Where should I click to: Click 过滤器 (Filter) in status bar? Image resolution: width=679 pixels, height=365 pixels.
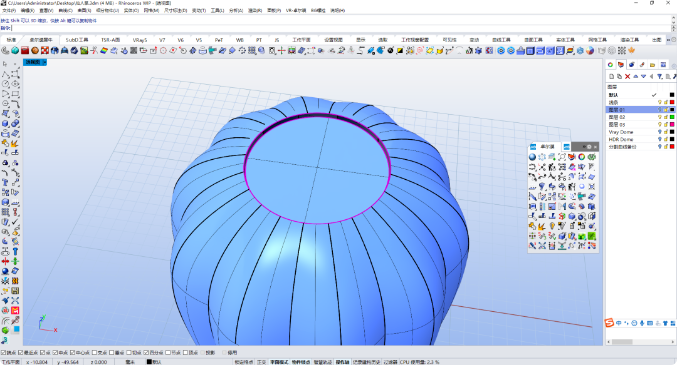pyautogui.click(x=390, y=362)
